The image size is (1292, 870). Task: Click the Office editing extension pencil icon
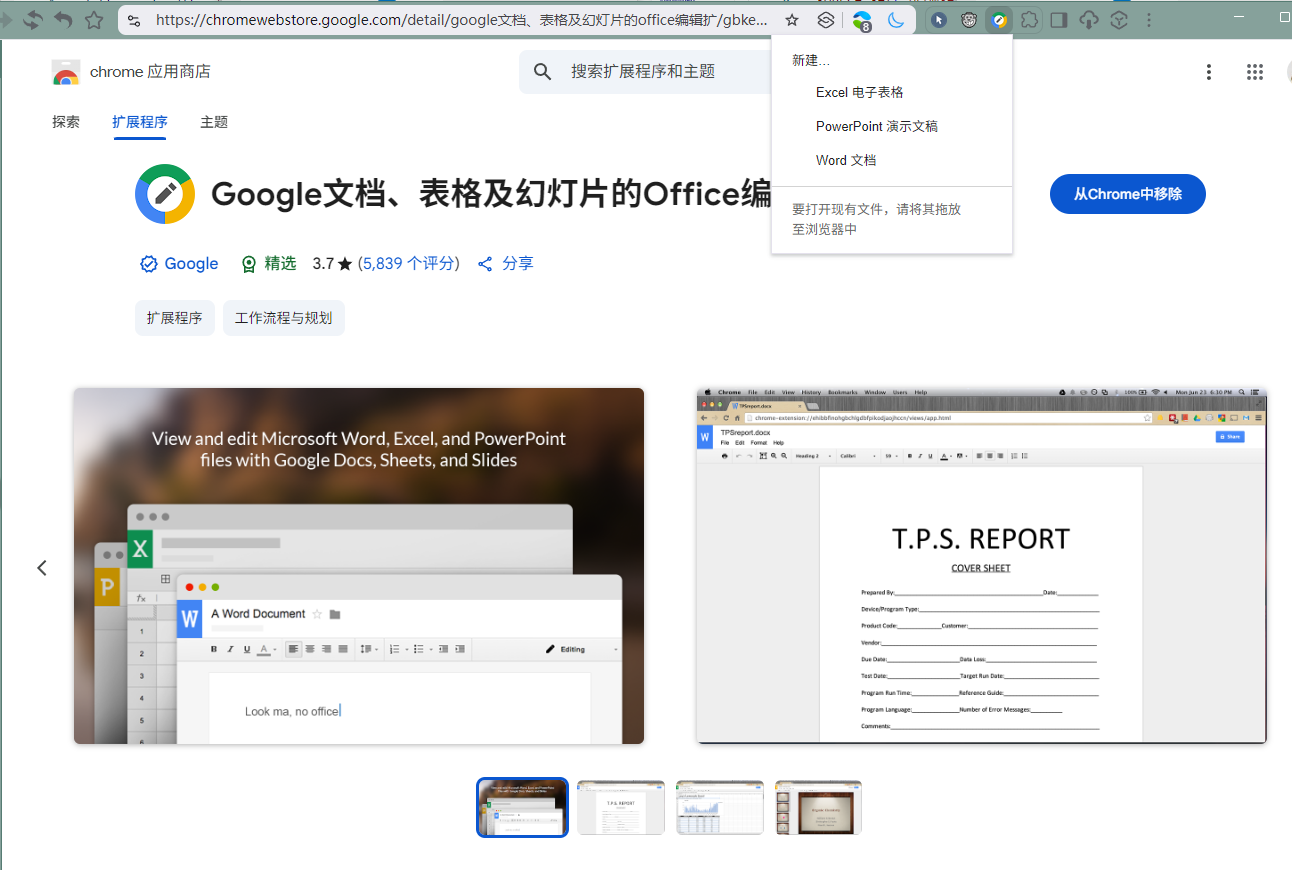pyautogui.click(x=999, y=20)
